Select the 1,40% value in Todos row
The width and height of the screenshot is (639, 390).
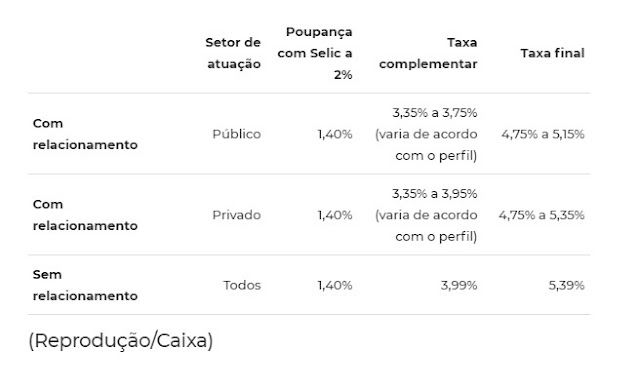(335, 285)
